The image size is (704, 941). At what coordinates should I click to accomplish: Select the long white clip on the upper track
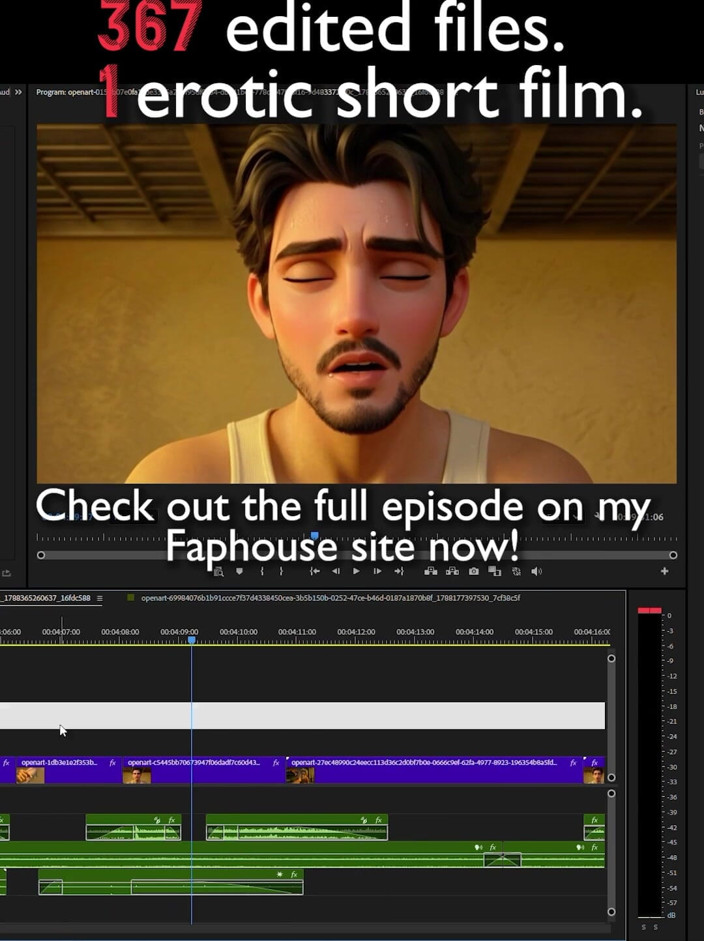point(302,715)
